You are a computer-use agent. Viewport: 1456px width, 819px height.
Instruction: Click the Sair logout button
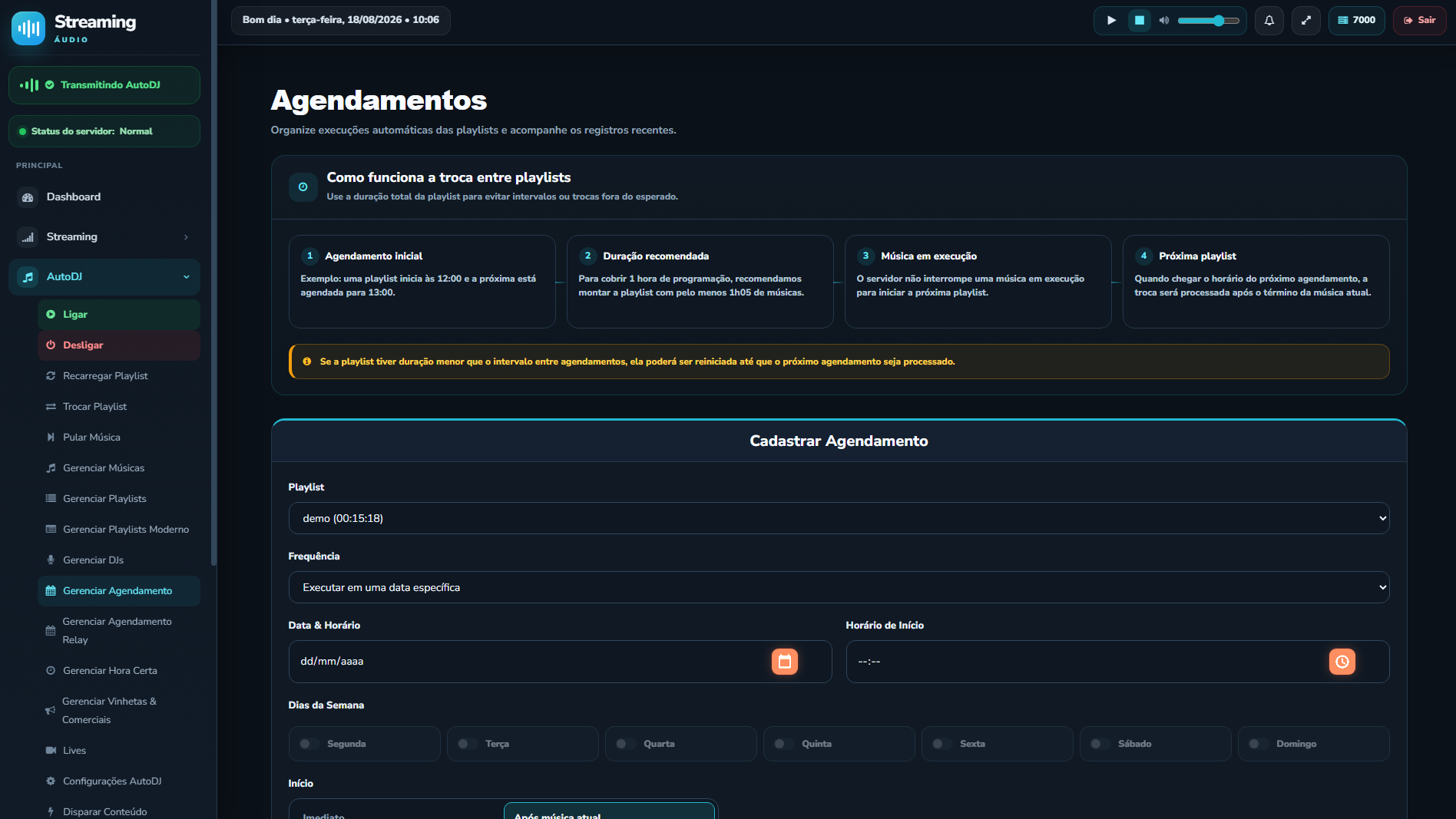(1420, 21)
